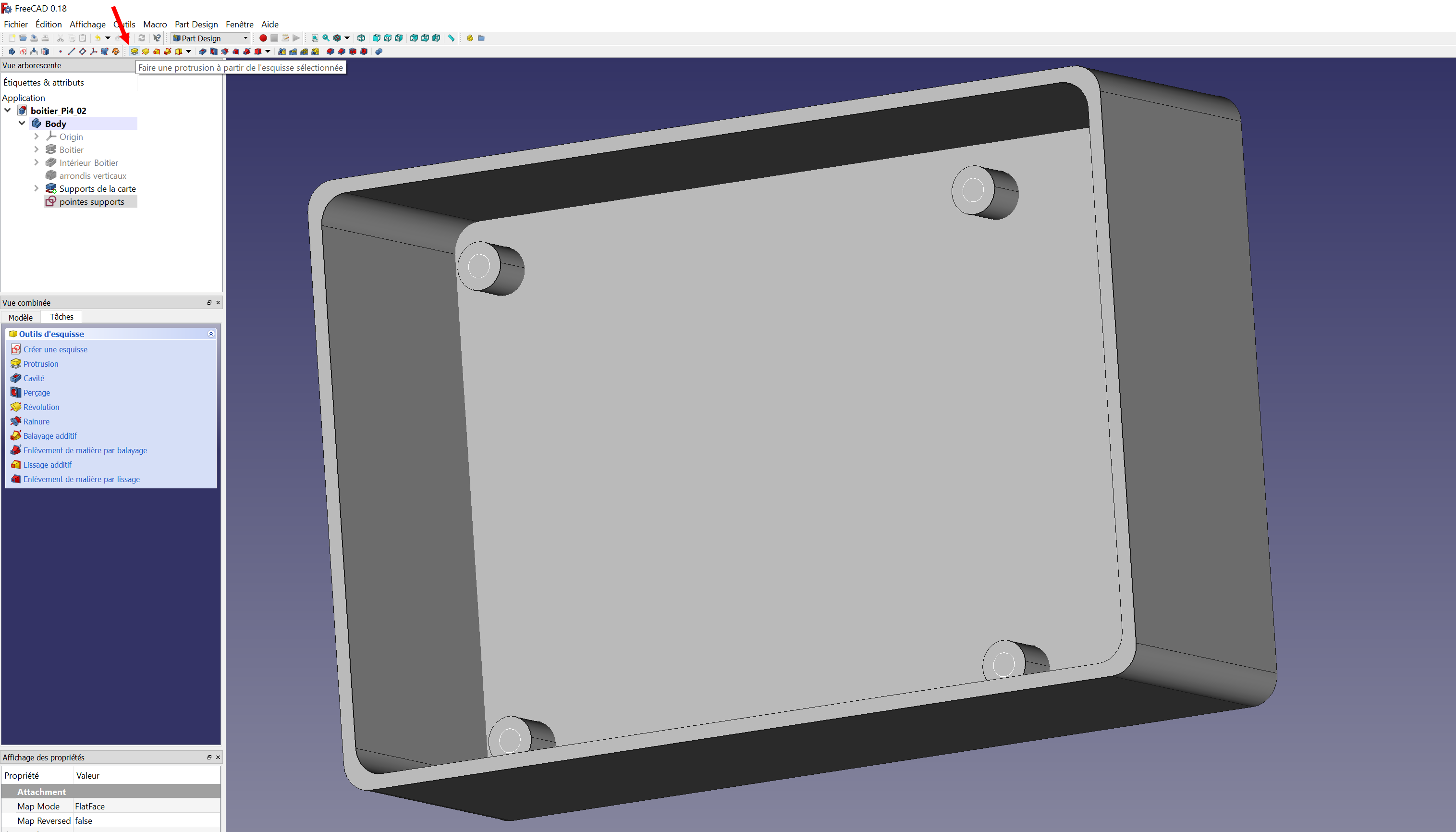
Task: Open the Affichage menu
Action: [x=87, y=24]
